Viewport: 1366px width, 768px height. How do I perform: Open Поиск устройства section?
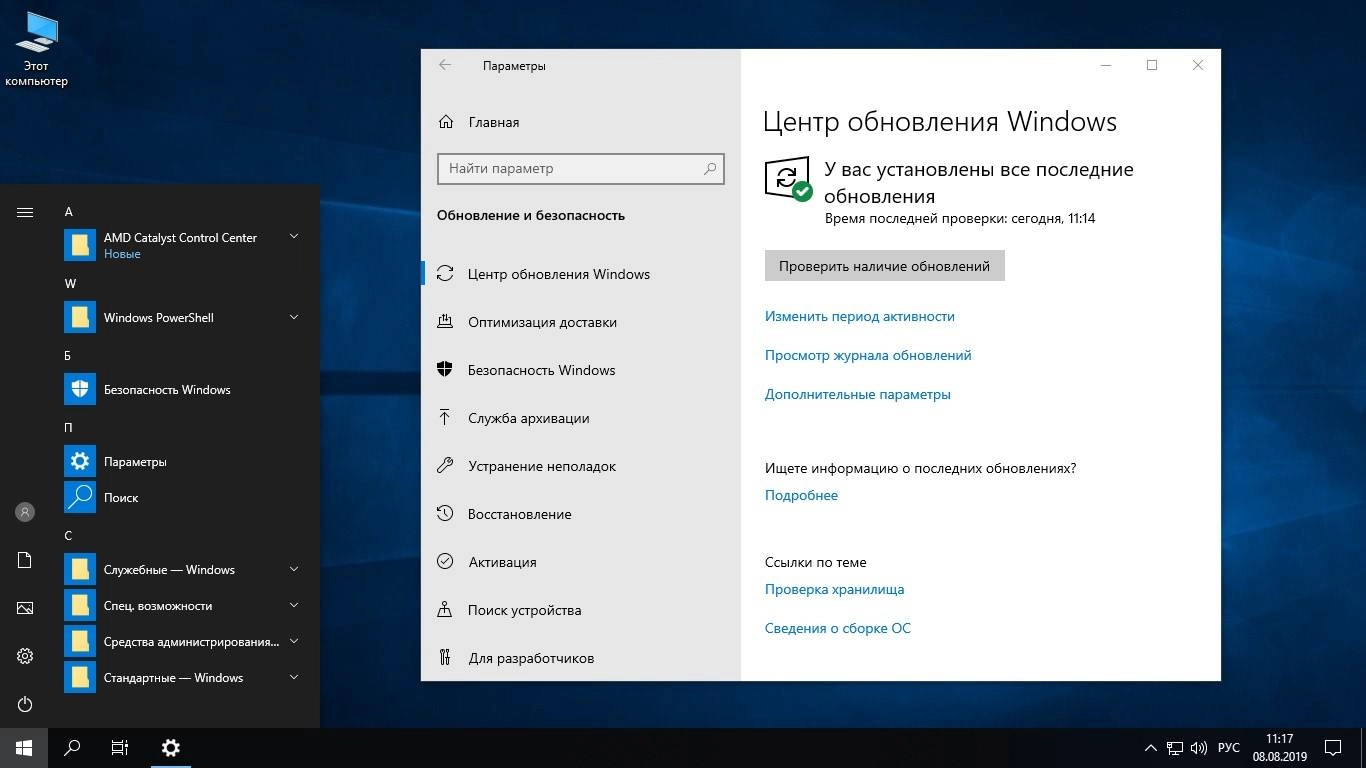(x=581, y=610)
